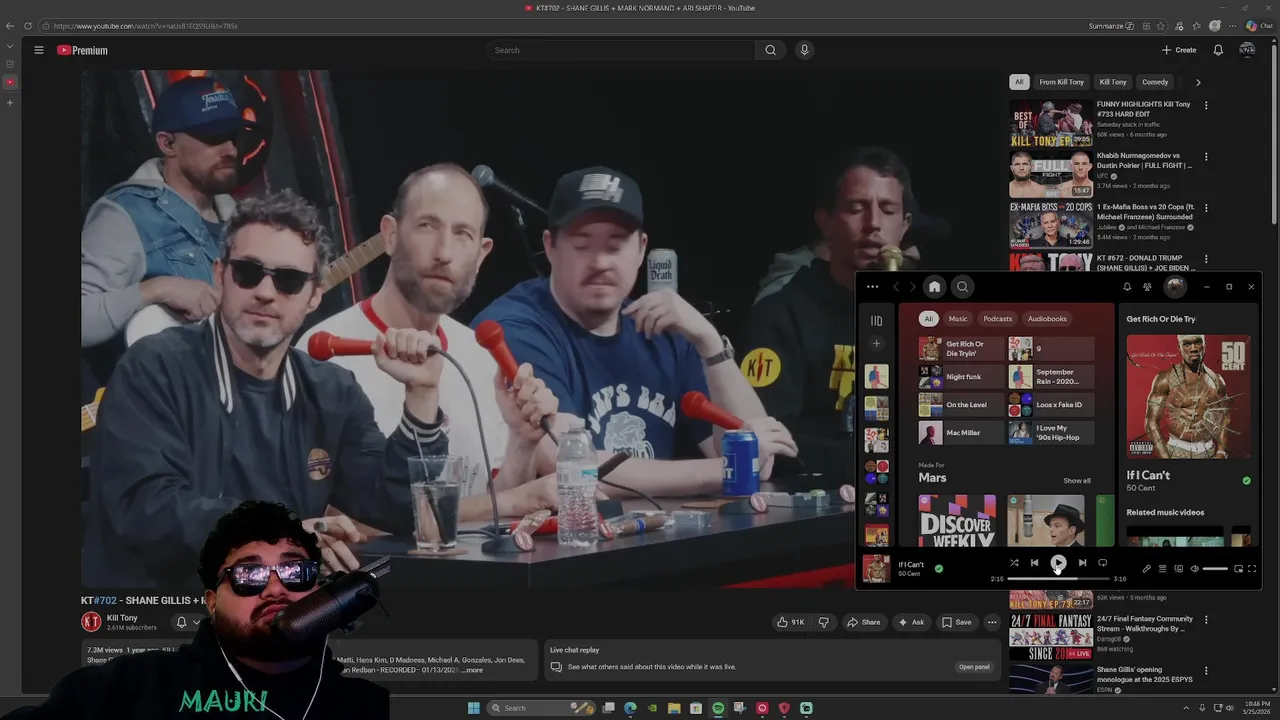Click 'Show all' for Made For Mars
The image size is (1280, 720).
1077,481
